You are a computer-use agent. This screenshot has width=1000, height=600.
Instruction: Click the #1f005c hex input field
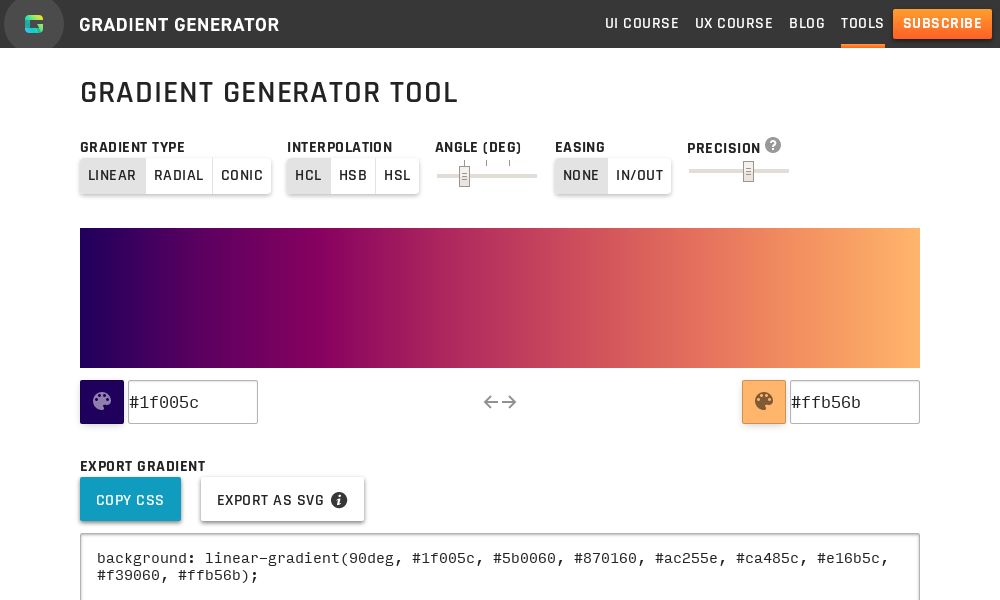193,402
